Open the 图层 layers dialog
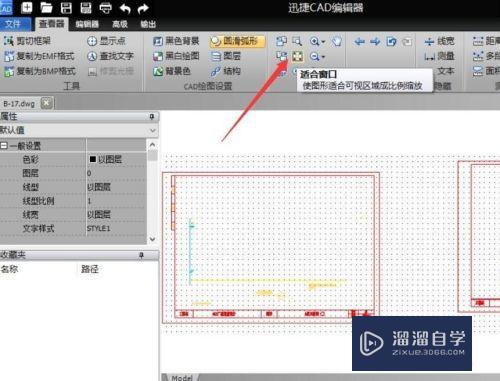This screenshot has height=381, width=500. click(x=226, y=56)
